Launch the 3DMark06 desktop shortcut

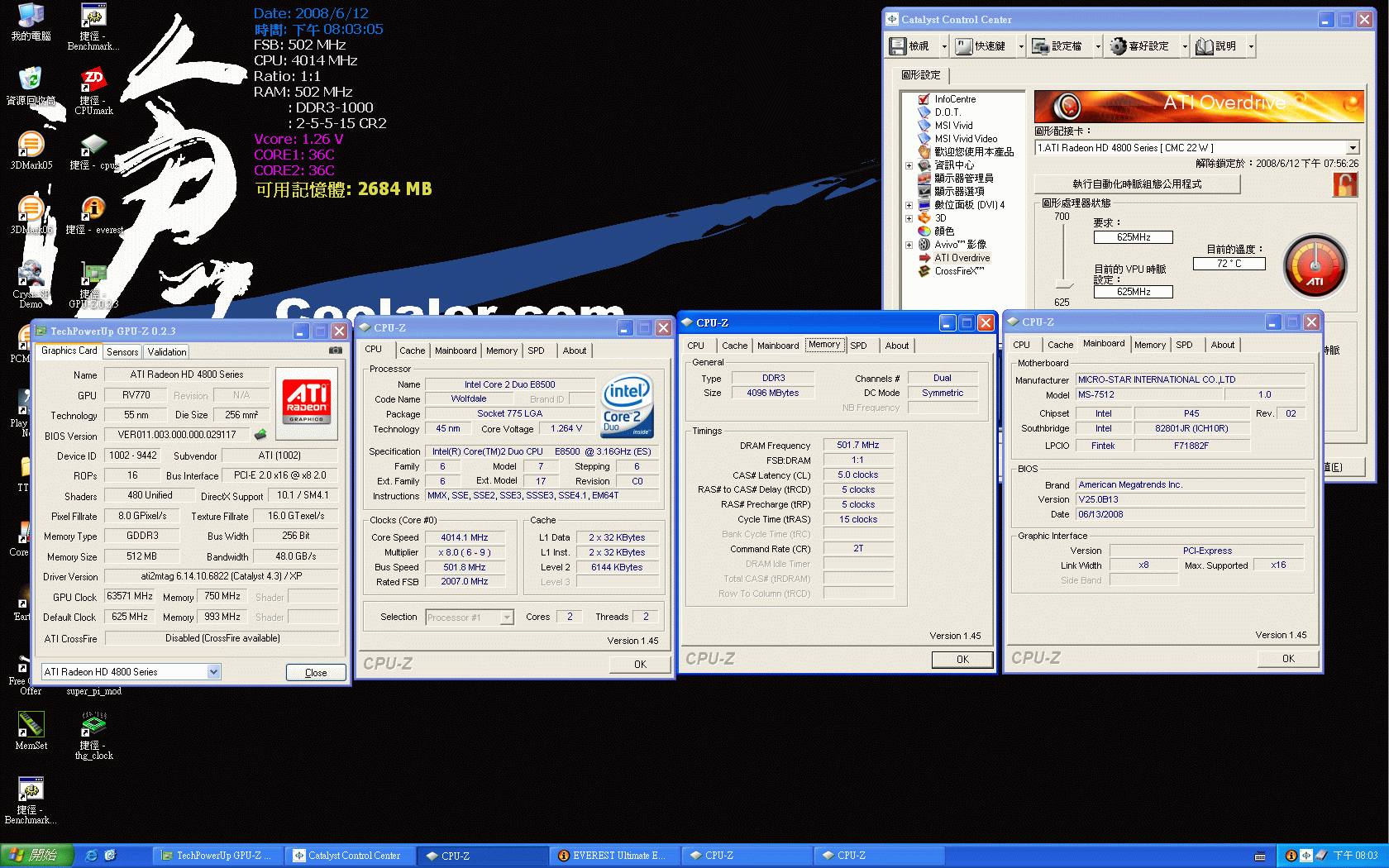31,215
